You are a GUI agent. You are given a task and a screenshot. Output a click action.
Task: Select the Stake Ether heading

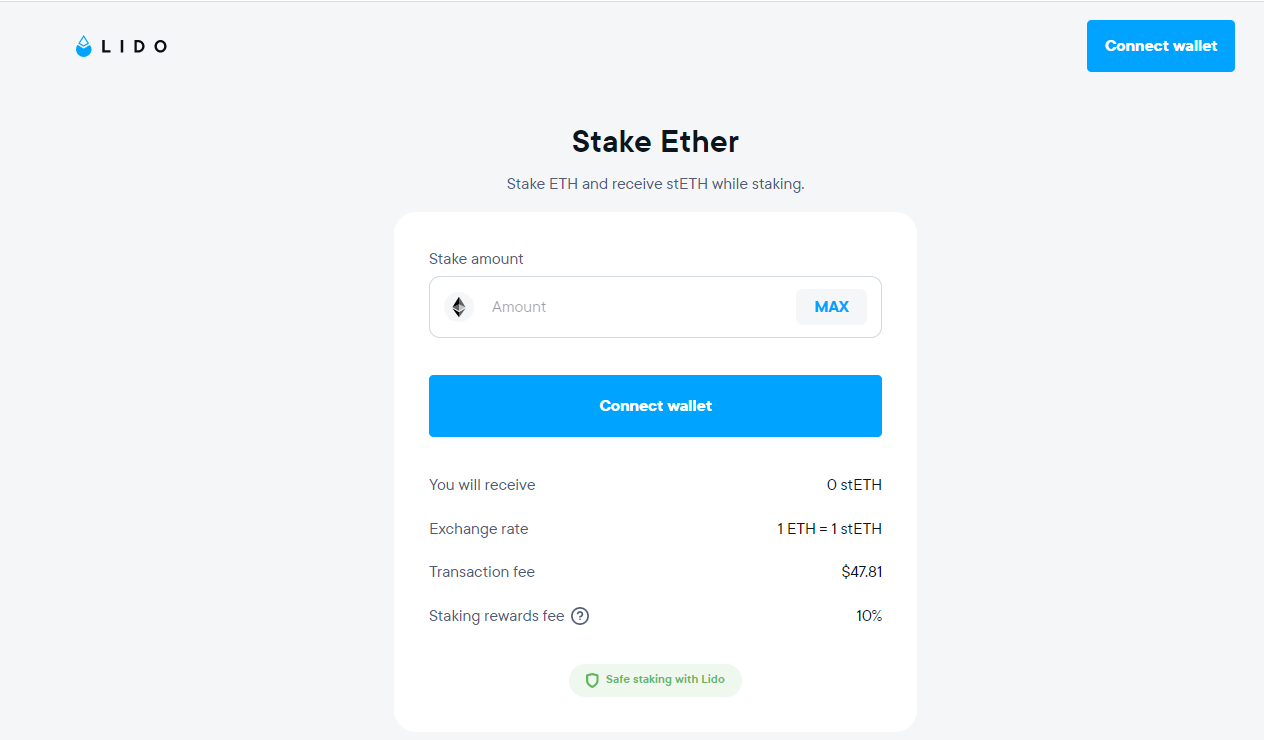[655, 142]
